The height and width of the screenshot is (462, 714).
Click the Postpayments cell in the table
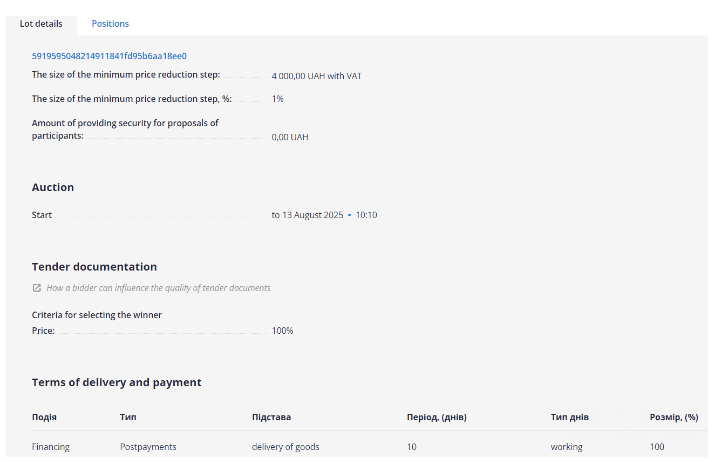(148, 447)
